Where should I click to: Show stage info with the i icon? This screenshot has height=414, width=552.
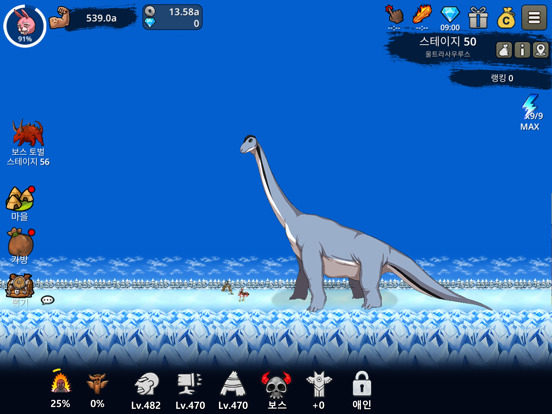tap(522, 50)
